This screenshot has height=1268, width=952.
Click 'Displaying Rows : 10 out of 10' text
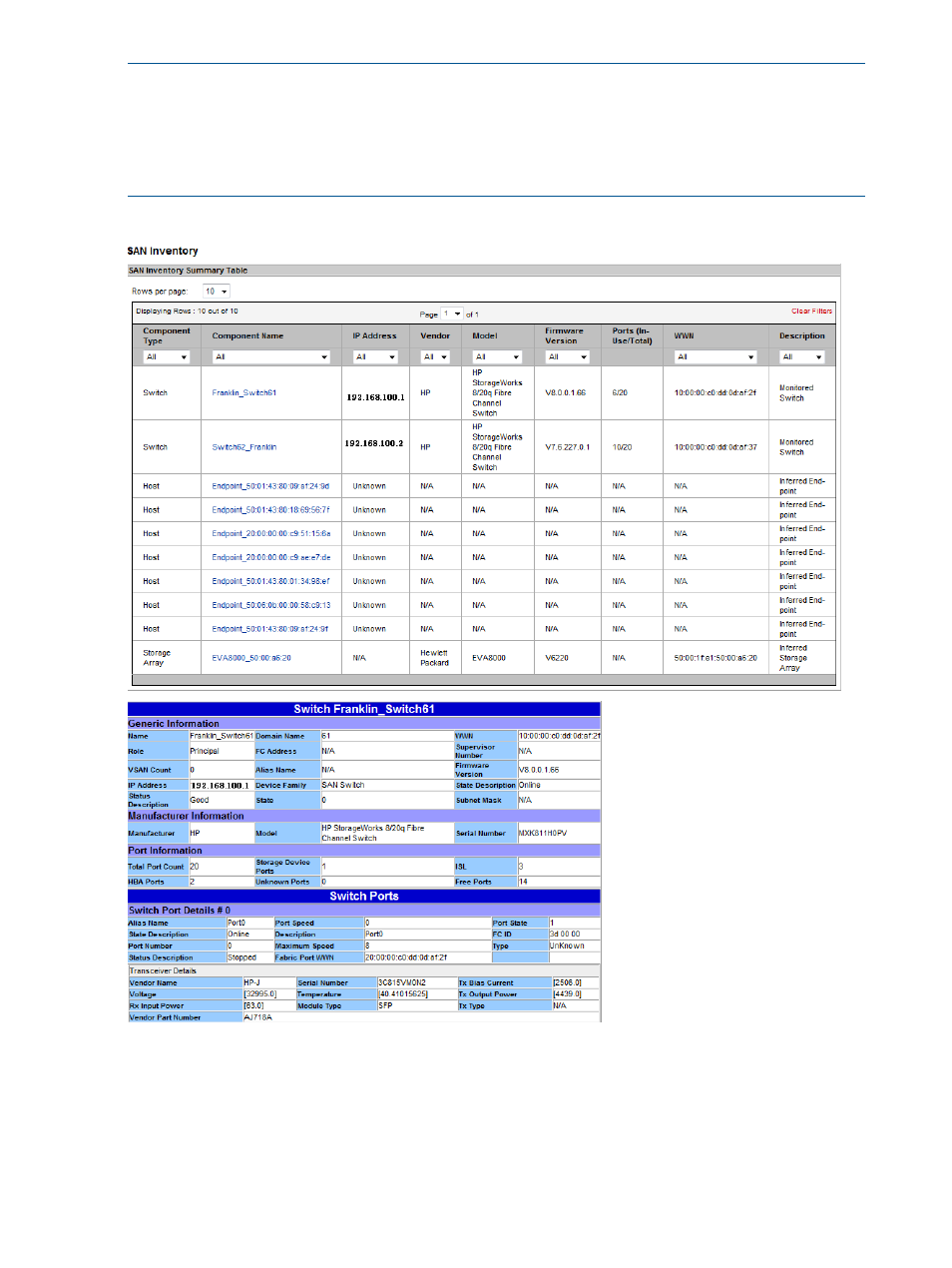point(187,312)
